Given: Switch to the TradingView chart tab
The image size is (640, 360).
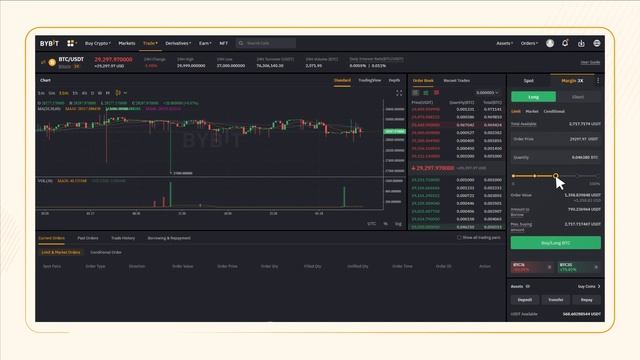Looking at the screenshot, I should (370, 80).
